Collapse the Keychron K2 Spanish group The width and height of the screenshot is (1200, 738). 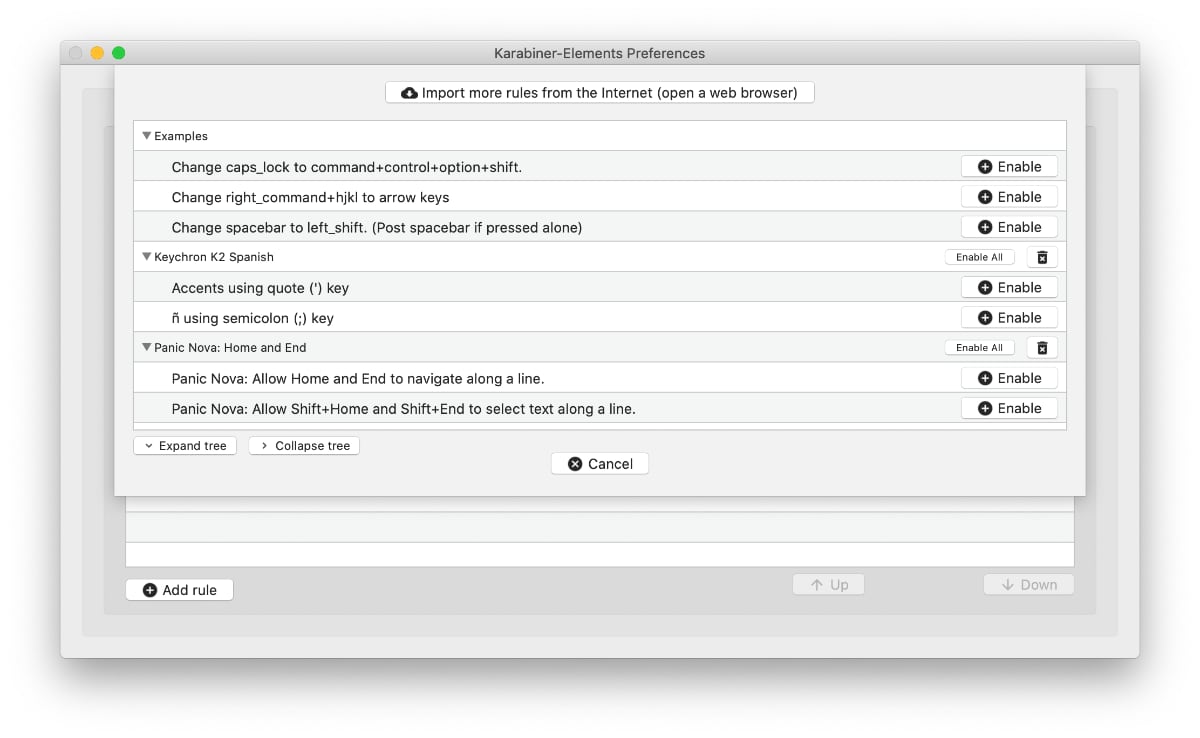coord(147,257)
